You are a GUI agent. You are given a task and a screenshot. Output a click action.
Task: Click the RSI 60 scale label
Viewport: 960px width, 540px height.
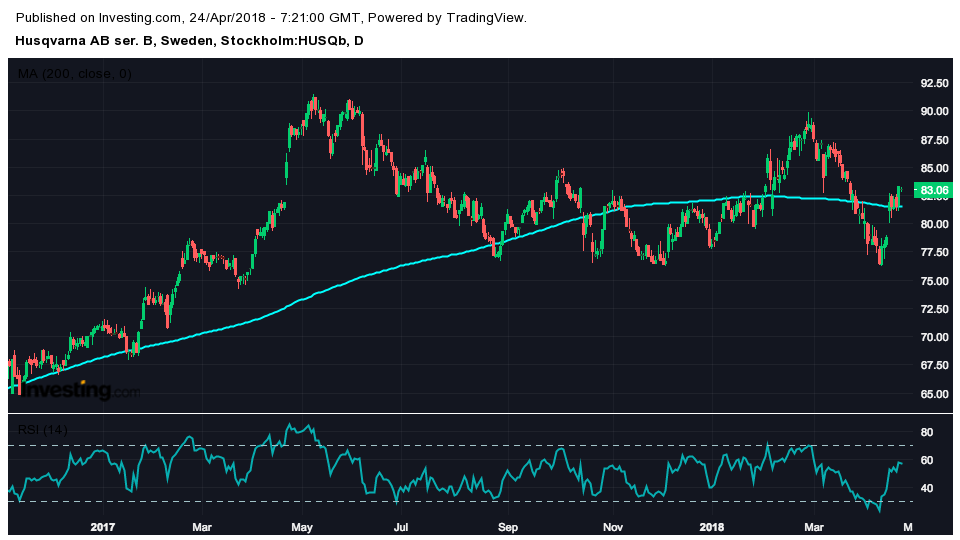pos(927,460)
